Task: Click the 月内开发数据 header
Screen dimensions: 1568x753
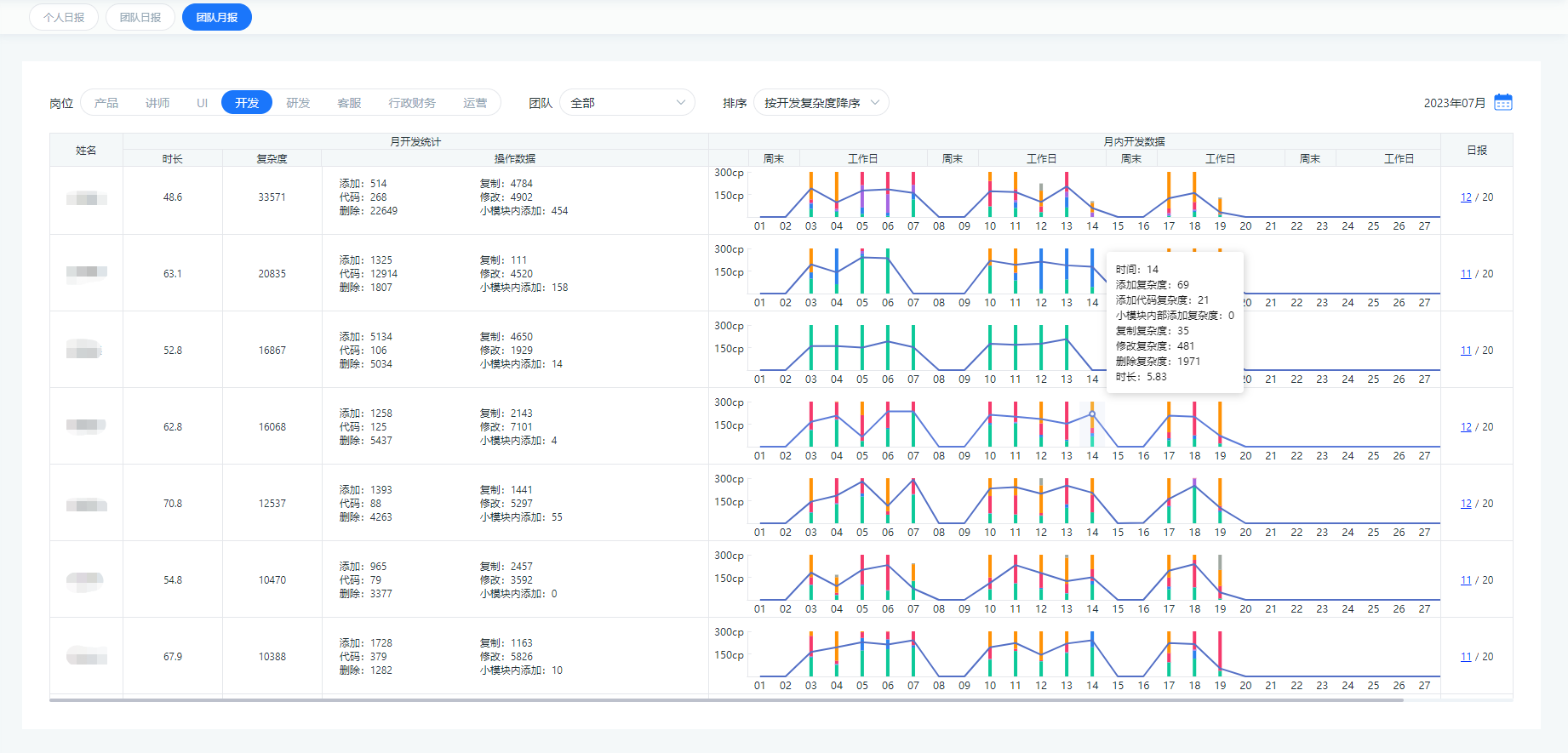Action: [1135, 141]
